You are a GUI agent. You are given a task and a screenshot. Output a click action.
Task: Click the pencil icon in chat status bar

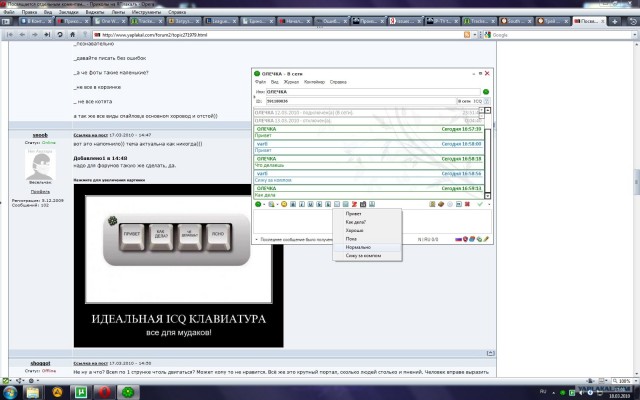486,239
